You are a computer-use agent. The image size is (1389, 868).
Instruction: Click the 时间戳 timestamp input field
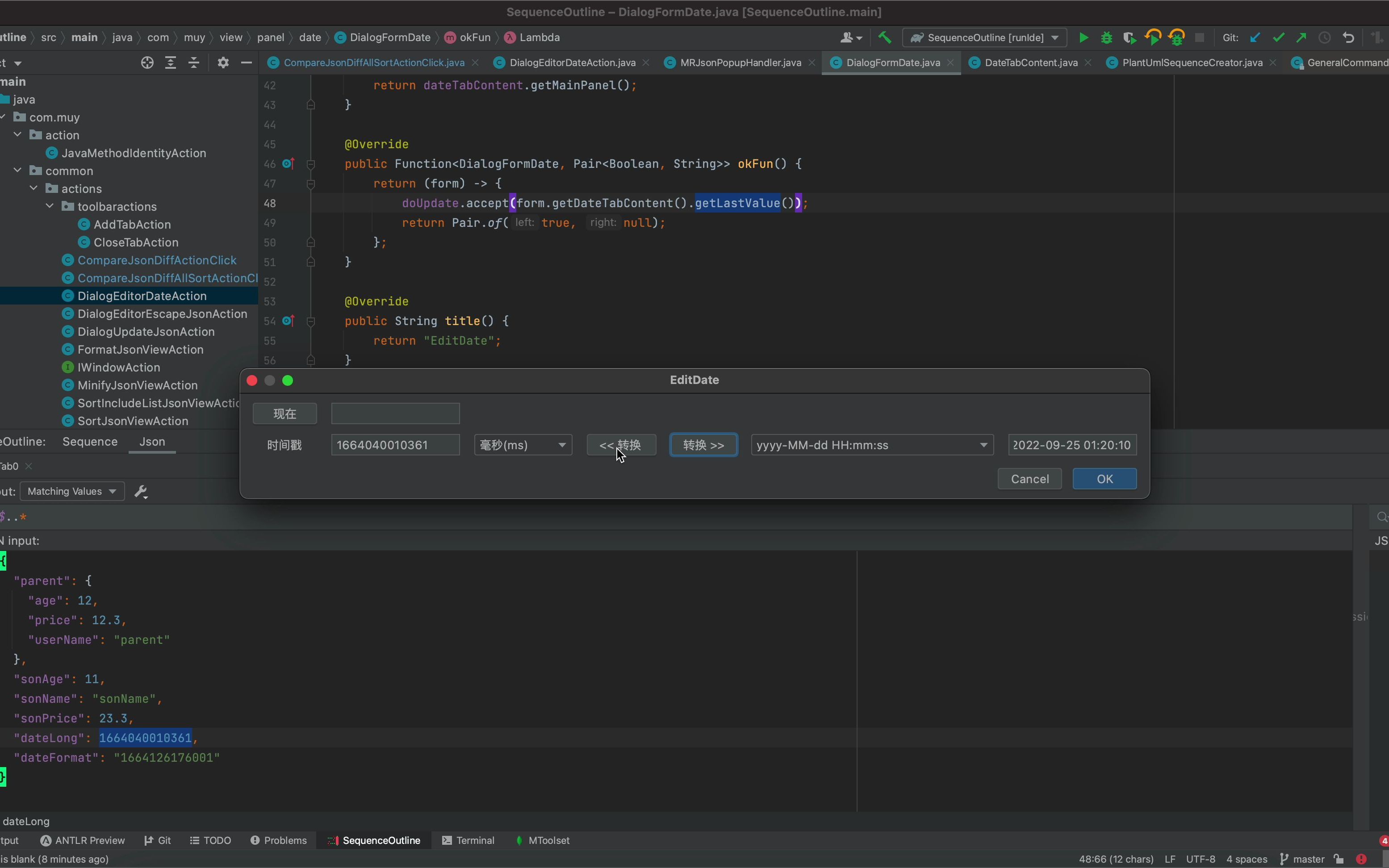click(395, 445)
